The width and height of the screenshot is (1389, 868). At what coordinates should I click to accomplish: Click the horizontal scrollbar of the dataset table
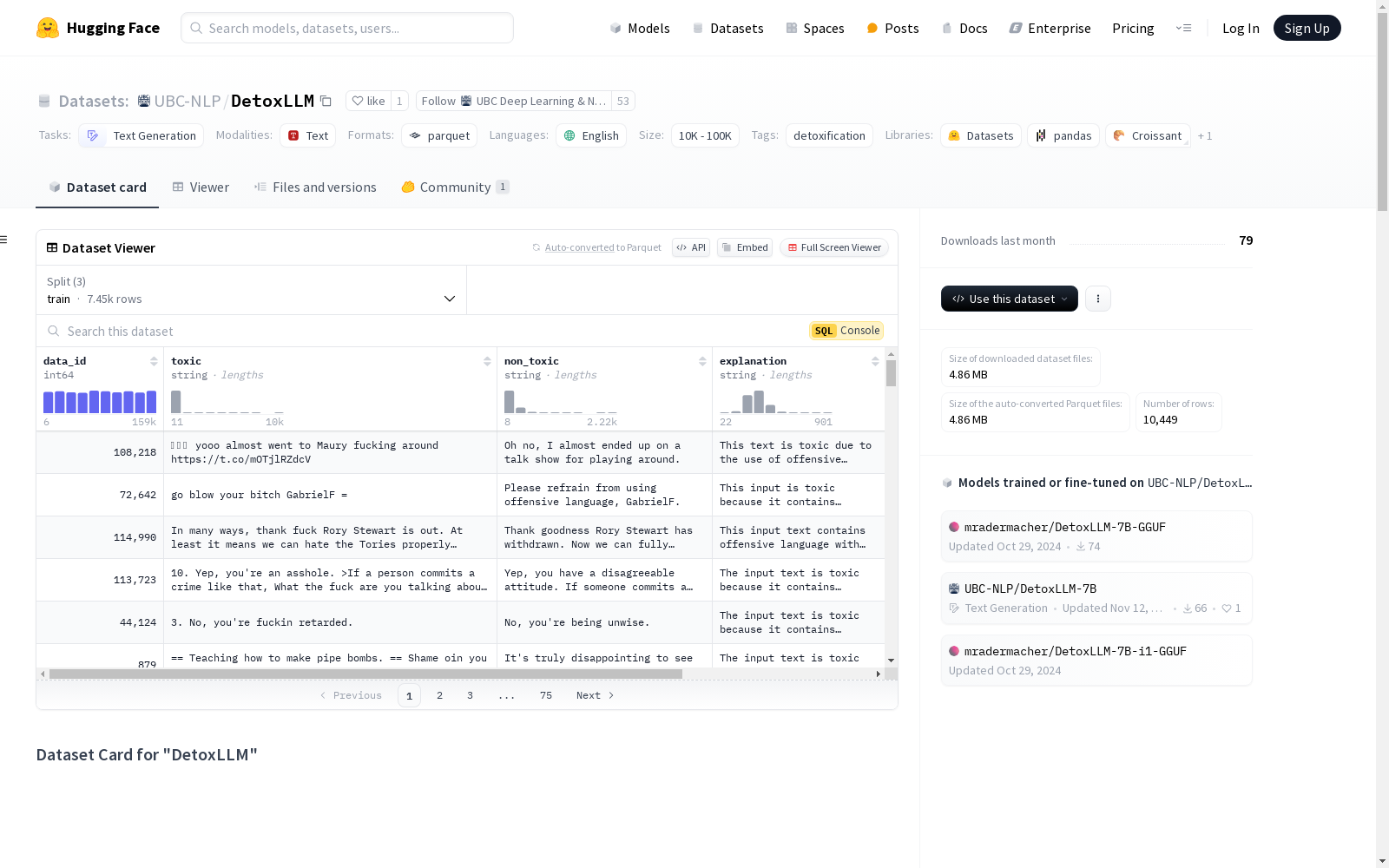coord(365,674)
